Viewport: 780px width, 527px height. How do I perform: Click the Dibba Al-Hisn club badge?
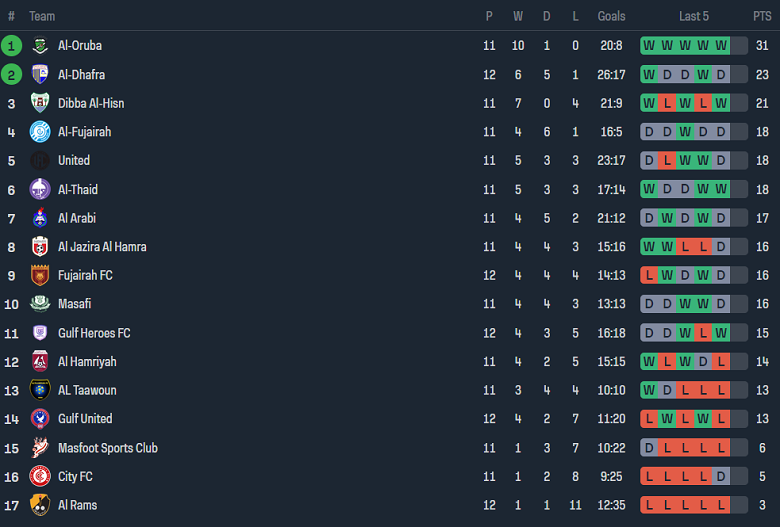click(40, 103)
